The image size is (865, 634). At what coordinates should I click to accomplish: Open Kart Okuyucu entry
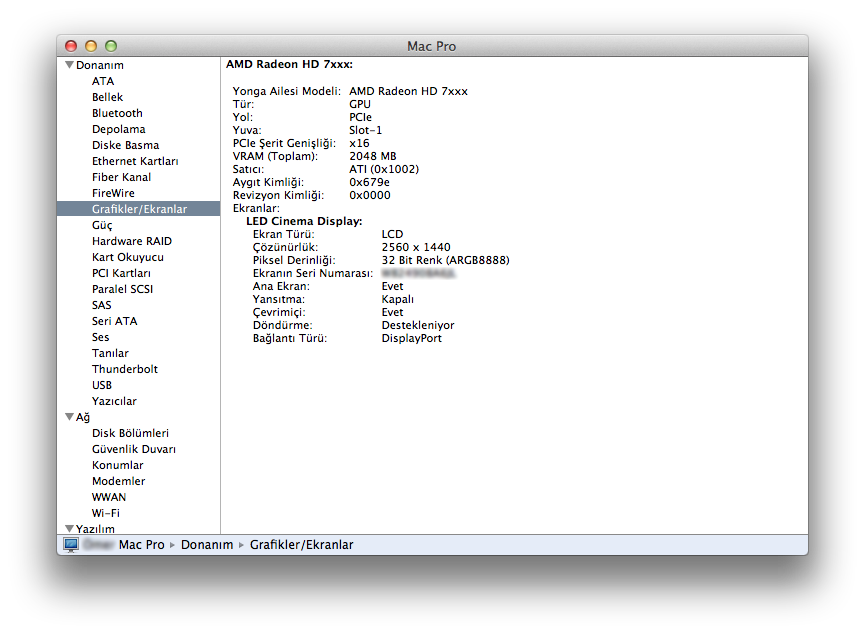click(x=127, y=257)
